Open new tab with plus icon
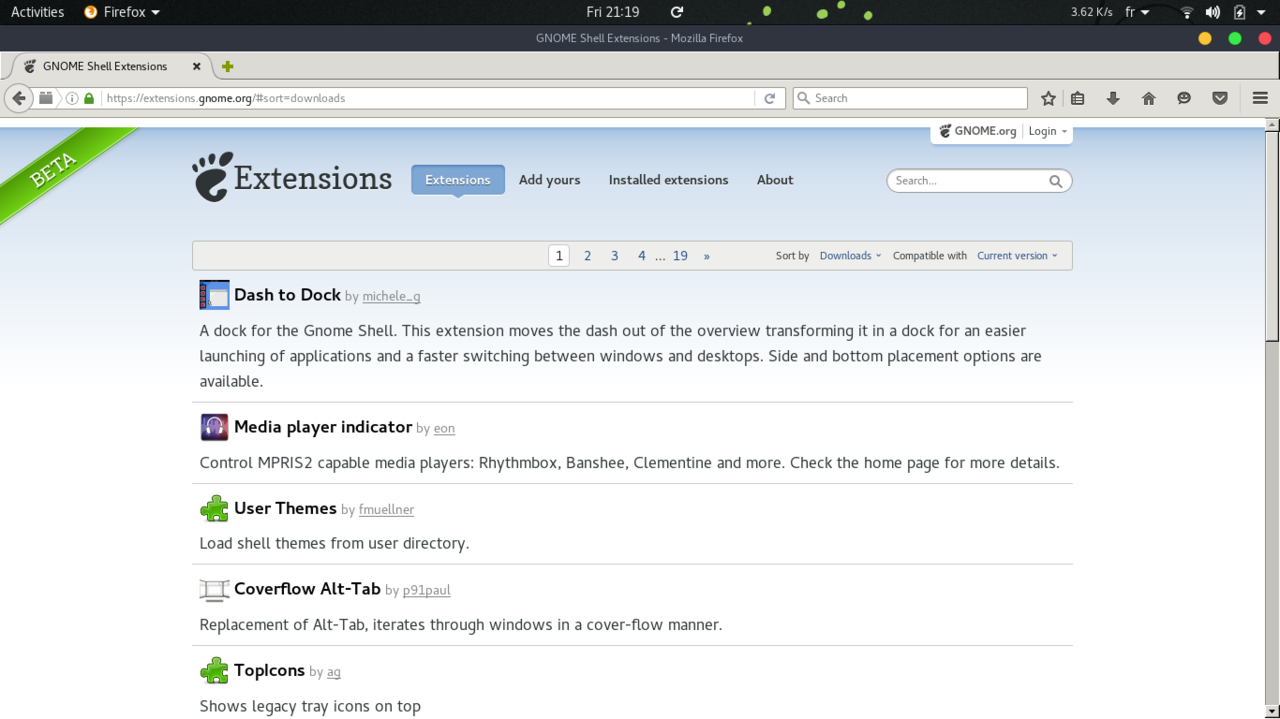The height and width of the screenshot is (719, 1280). (228, 66)
